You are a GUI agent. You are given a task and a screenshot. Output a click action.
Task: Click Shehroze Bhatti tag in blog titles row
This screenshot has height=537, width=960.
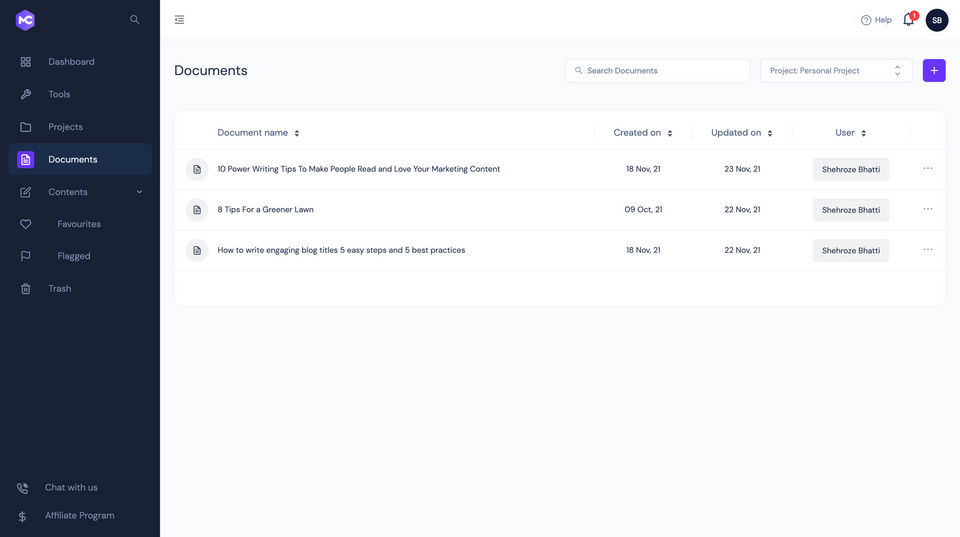[x=851, y=250]
